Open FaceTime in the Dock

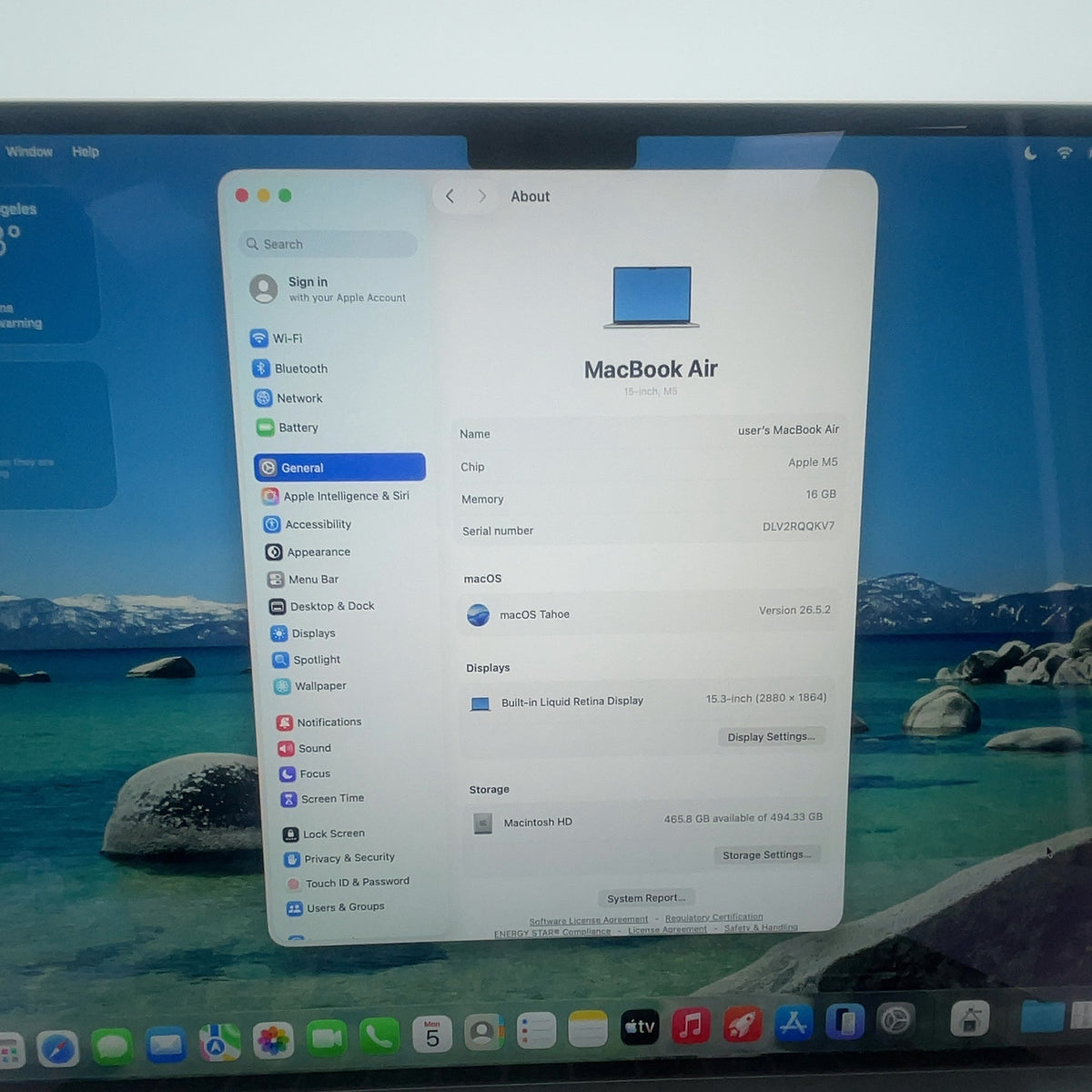[327, 1038]
